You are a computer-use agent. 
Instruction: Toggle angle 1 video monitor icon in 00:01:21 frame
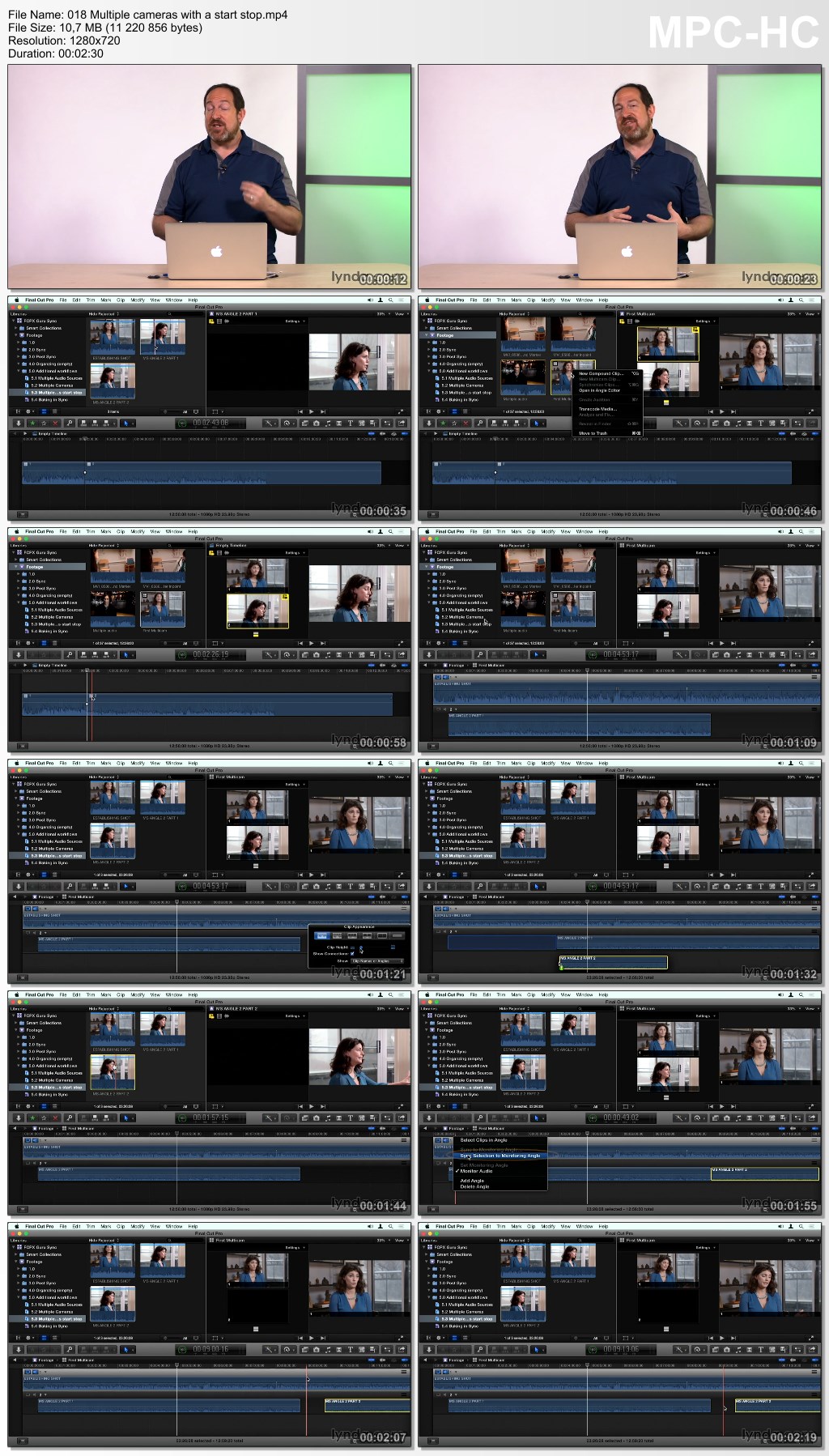(27, 909)
